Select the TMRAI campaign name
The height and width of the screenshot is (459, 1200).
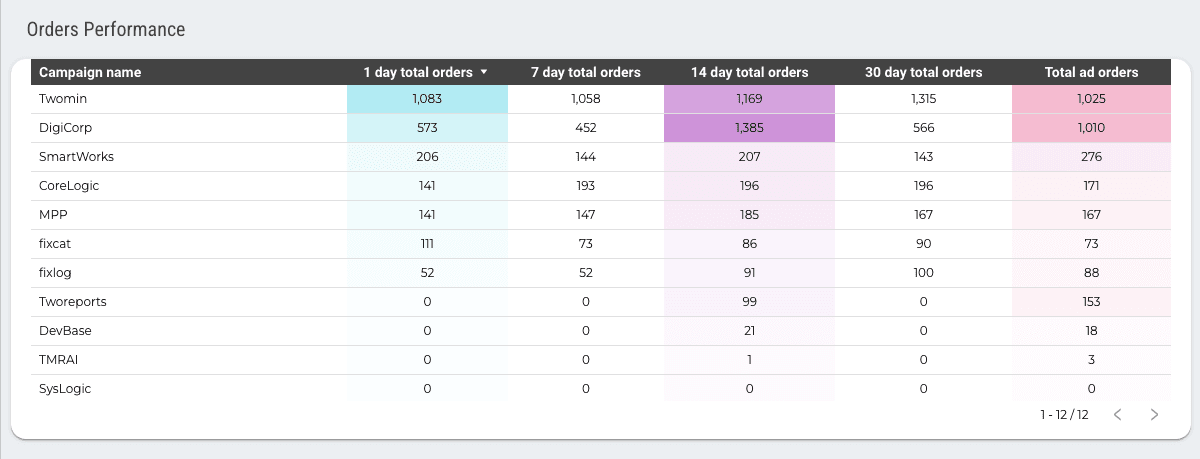[58, 360]
